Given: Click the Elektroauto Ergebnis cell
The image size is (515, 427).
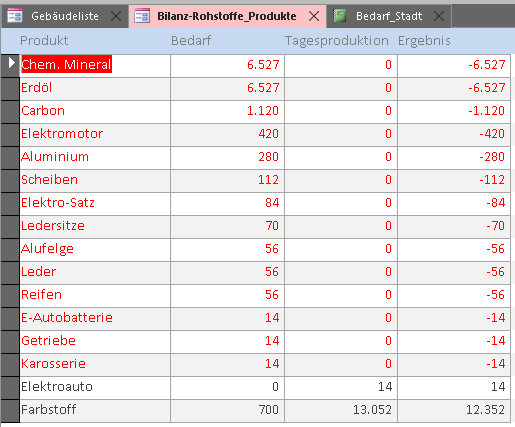Looking at the screenshot, I should 454,387.
